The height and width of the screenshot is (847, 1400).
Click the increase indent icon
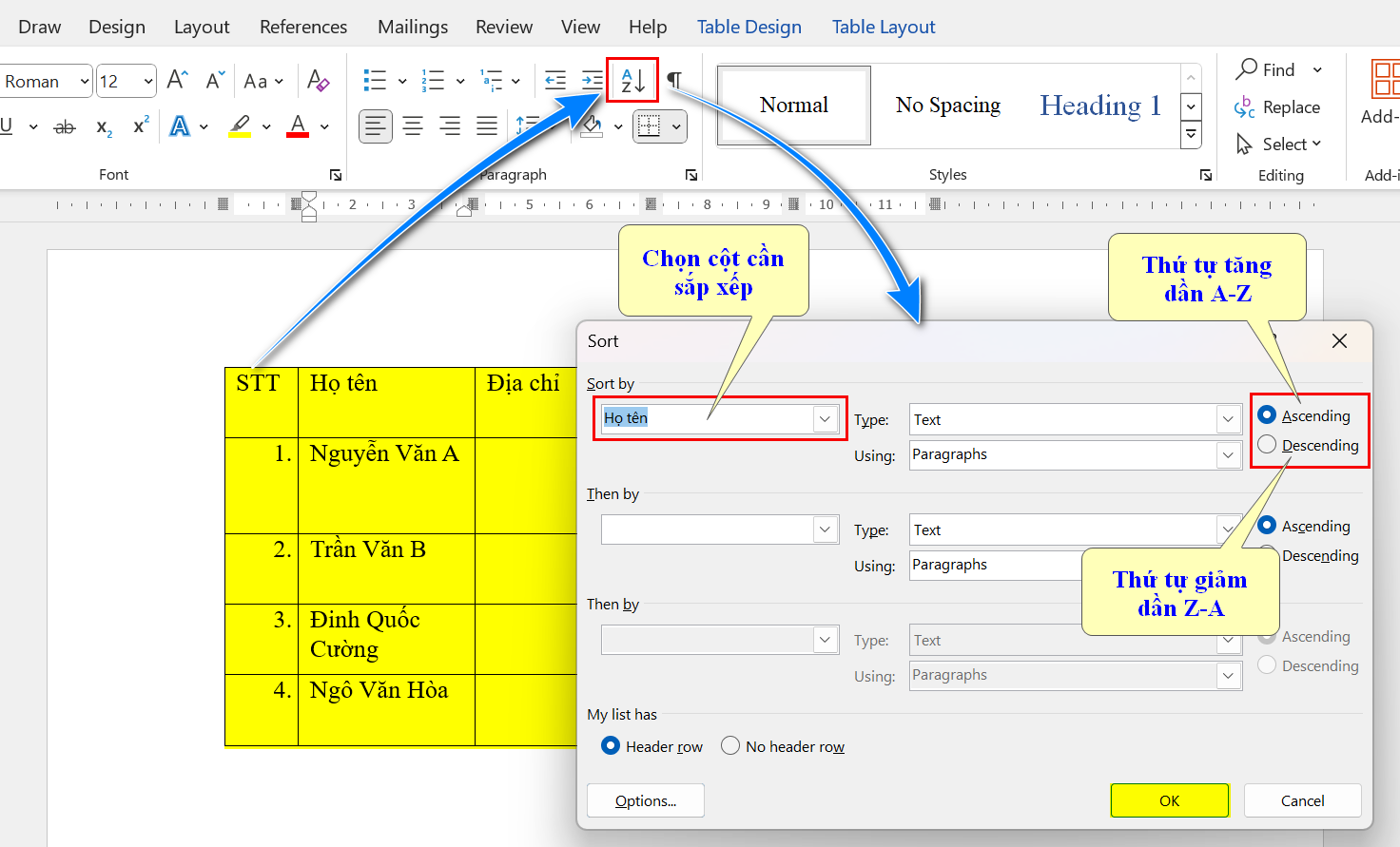point(592,81)
